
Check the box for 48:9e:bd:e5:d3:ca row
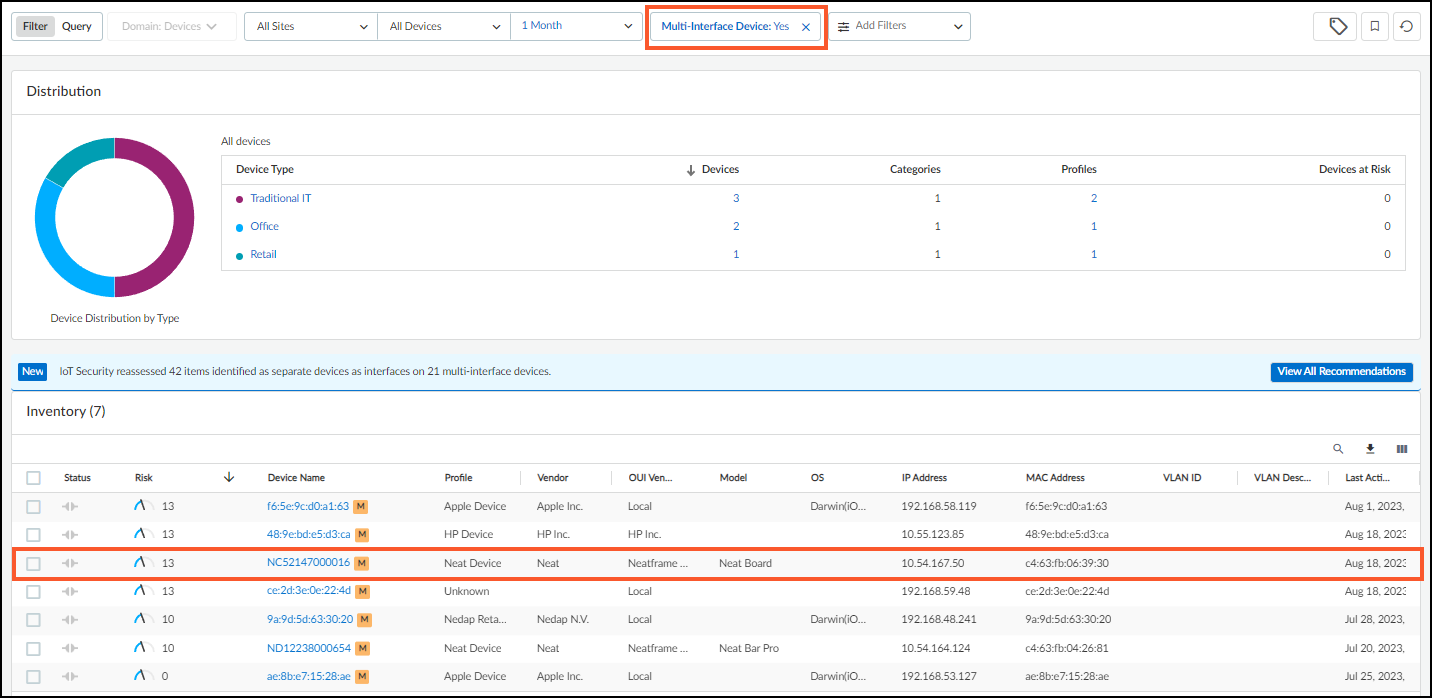34,535
